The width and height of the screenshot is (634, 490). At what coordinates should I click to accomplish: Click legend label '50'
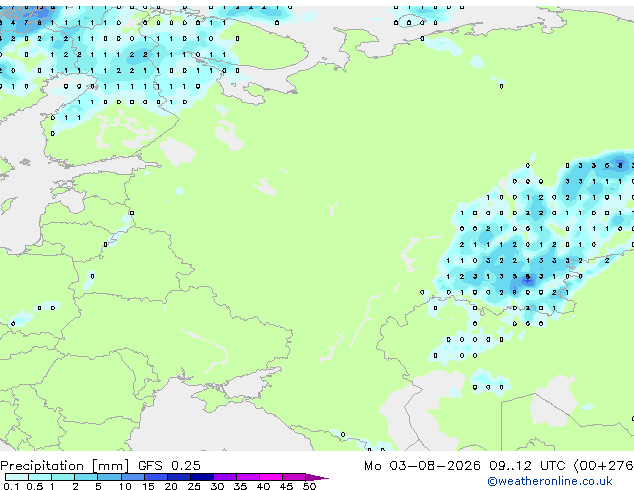point(309,486)
